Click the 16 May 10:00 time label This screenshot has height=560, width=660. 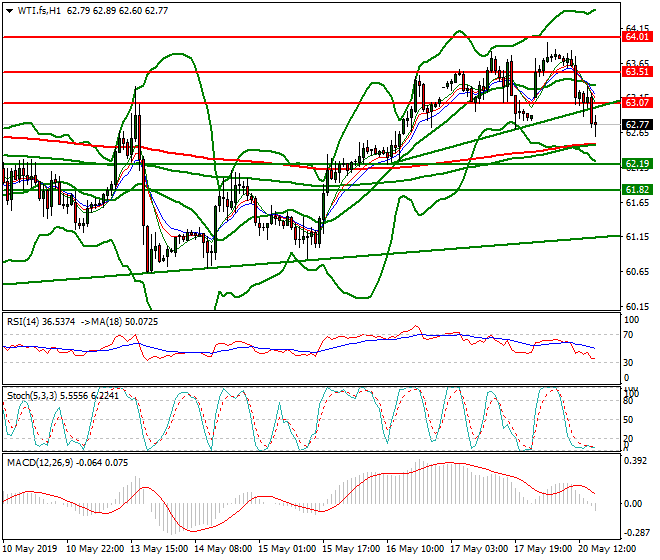coord(415,549)
